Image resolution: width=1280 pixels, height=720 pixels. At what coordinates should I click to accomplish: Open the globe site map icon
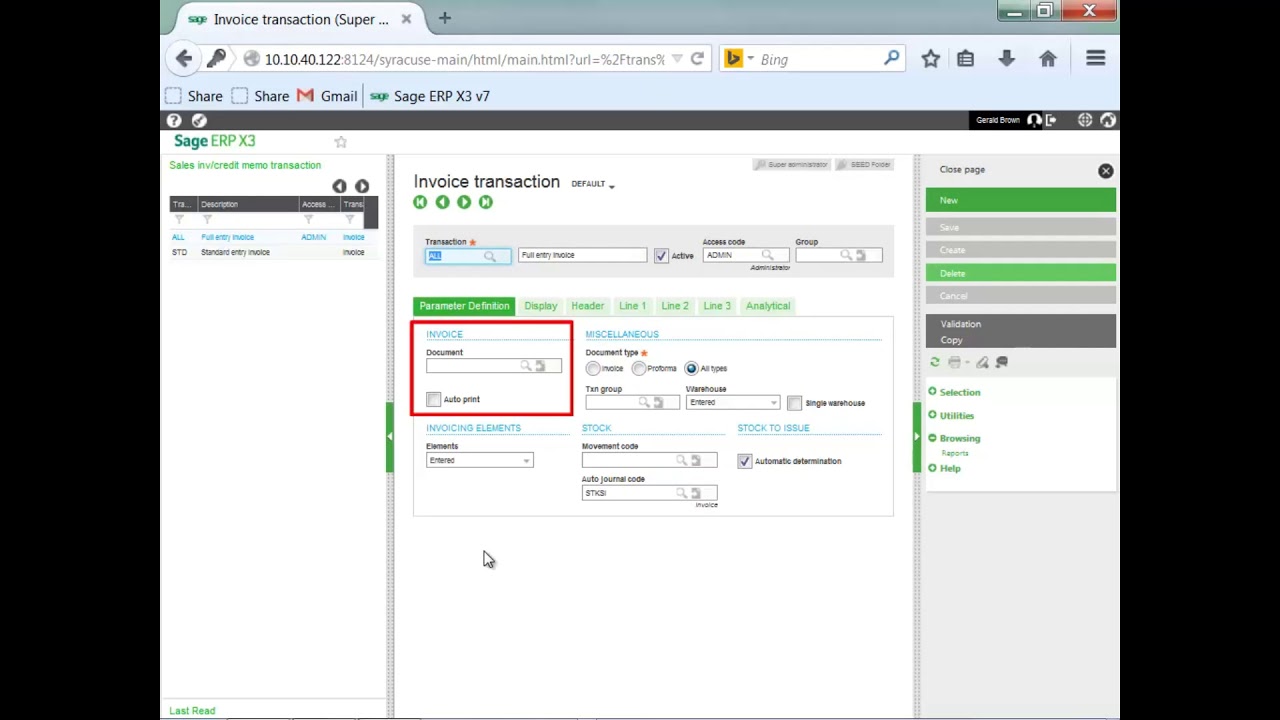1085,120
